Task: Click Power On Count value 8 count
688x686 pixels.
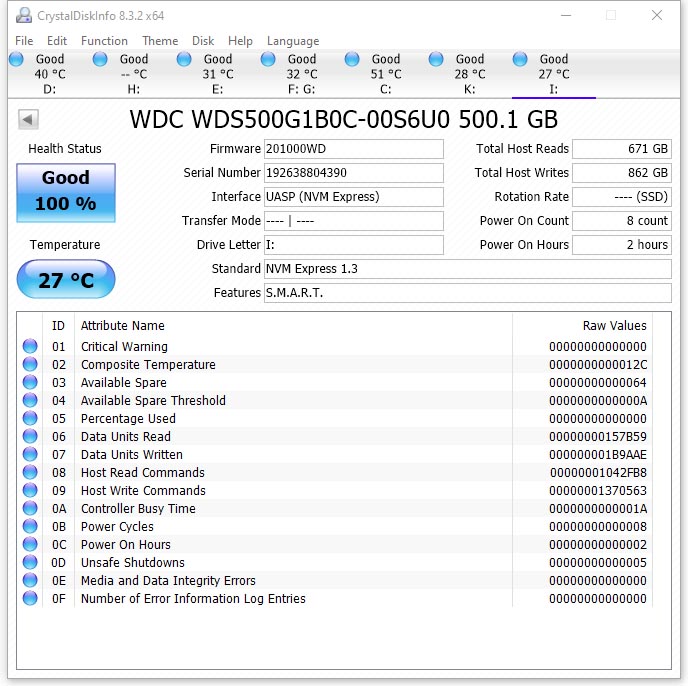Action: [622, 221]
